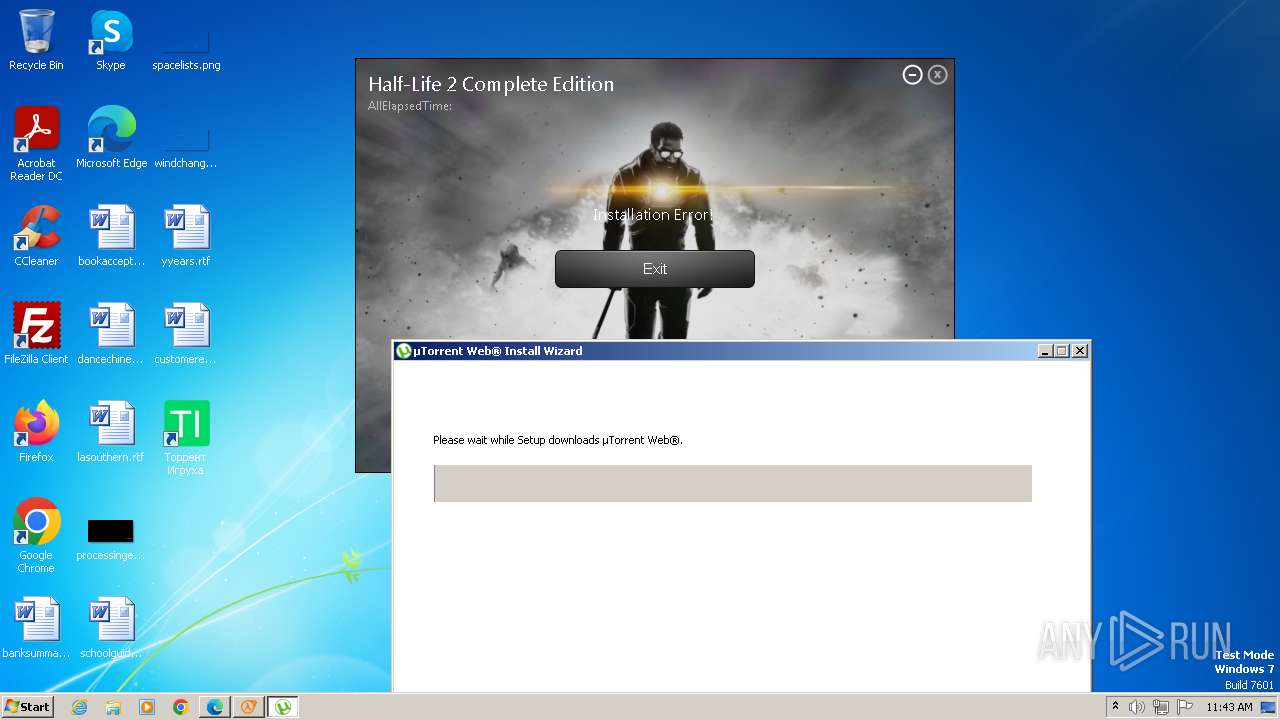Select the bookaccept... document icon
Screen dimensions: 1280x720
pos(111,236)
